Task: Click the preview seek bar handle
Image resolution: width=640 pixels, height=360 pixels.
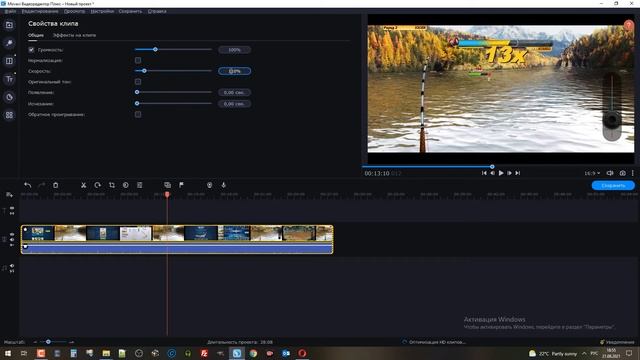Action: click(x=492, y=167)
